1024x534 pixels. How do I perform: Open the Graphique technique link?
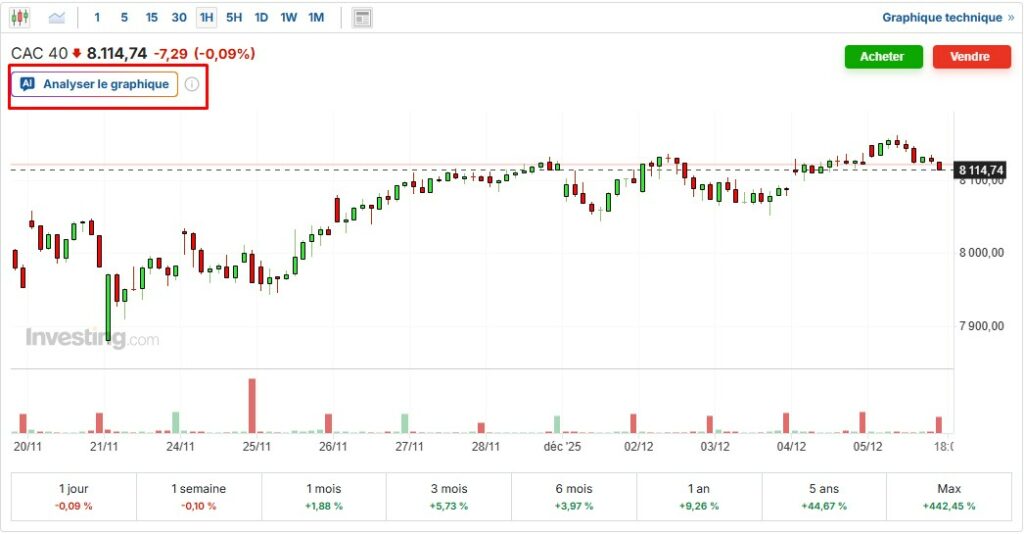click(x=941, y=17)
